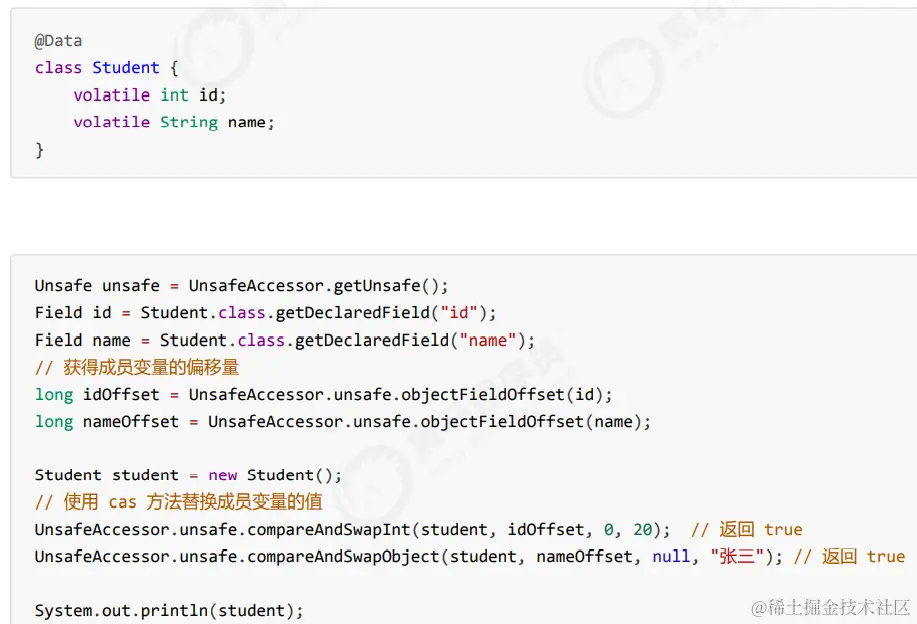Click the 'long nameOffset' declaration line

[x=343, y=421]
